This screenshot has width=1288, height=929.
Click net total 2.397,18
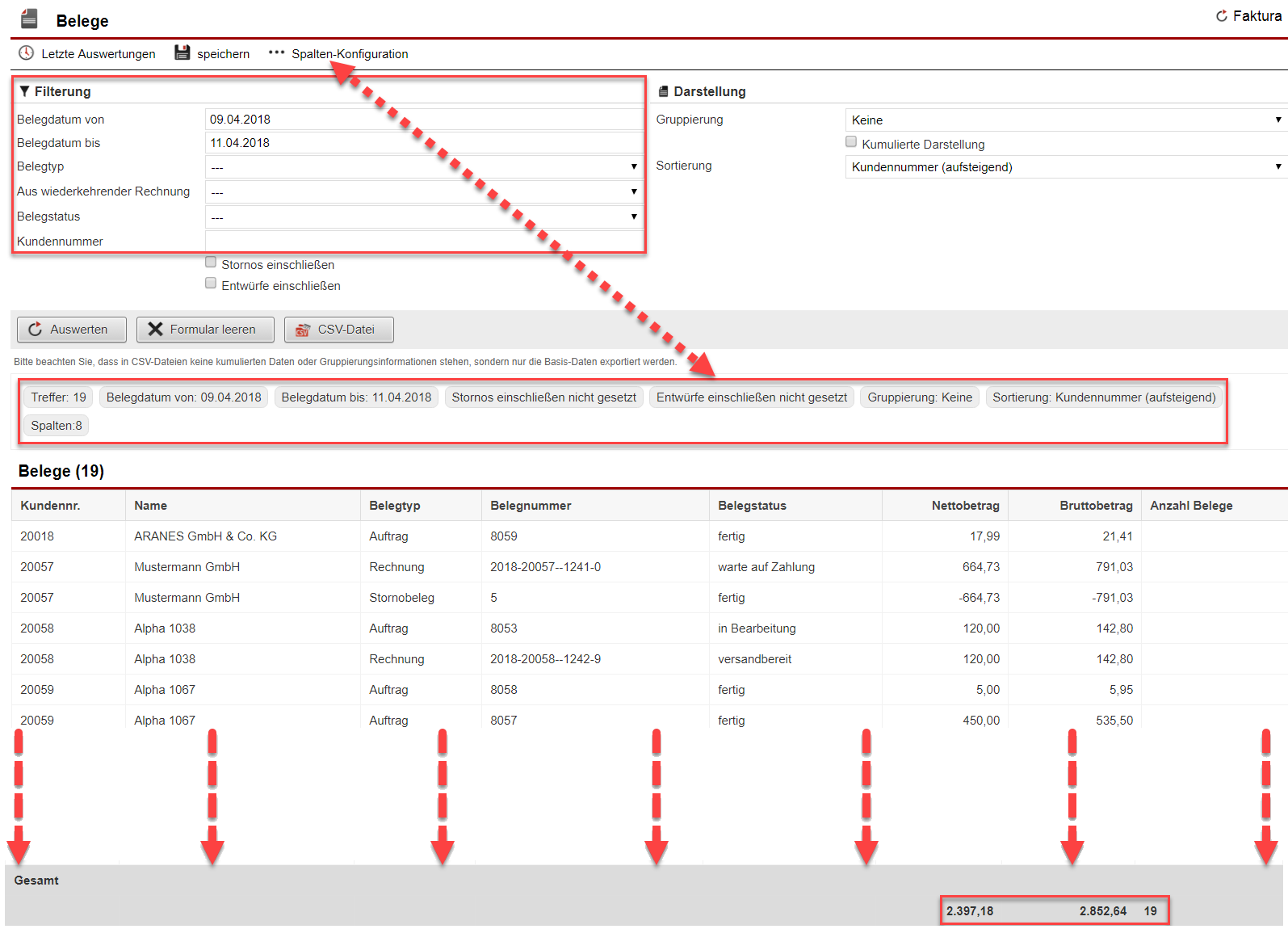pyautogui.click(x=970, y=911)
